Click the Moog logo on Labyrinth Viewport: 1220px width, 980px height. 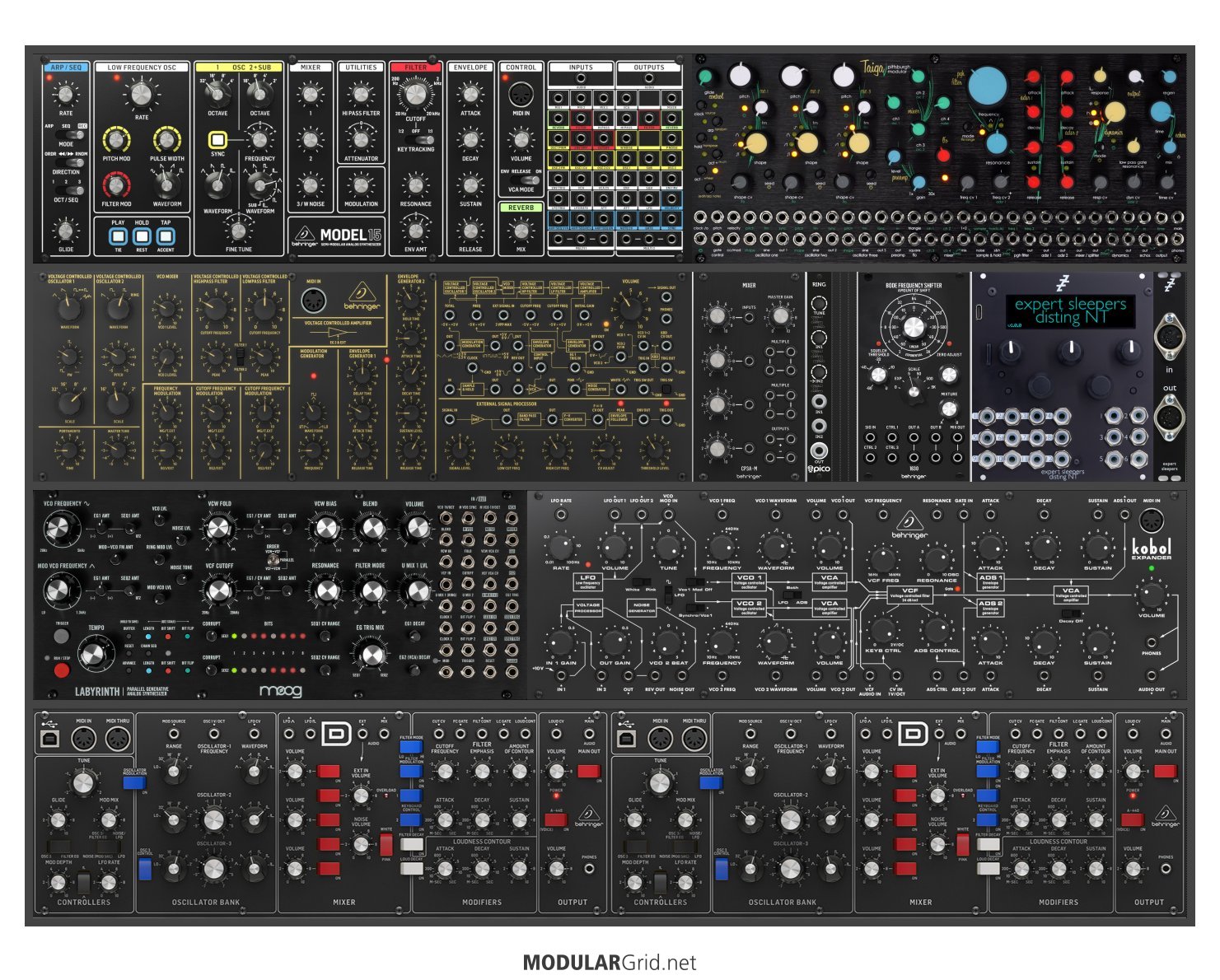tap(280, 691)
